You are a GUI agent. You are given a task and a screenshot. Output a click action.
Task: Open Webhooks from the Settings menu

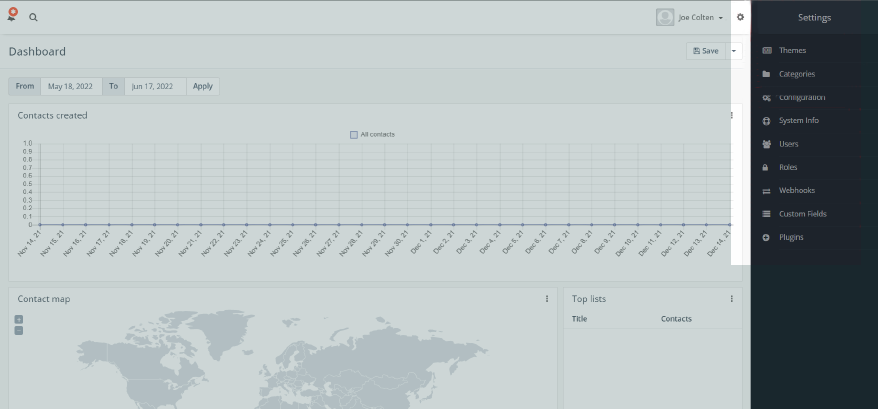pos(797,190)
